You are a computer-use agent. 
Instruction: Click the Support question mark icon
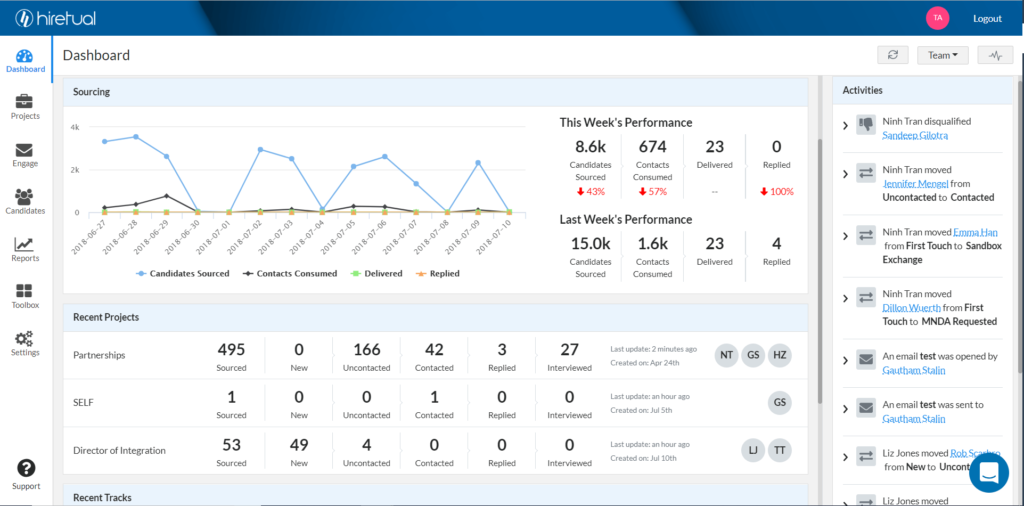click(25, 468)
